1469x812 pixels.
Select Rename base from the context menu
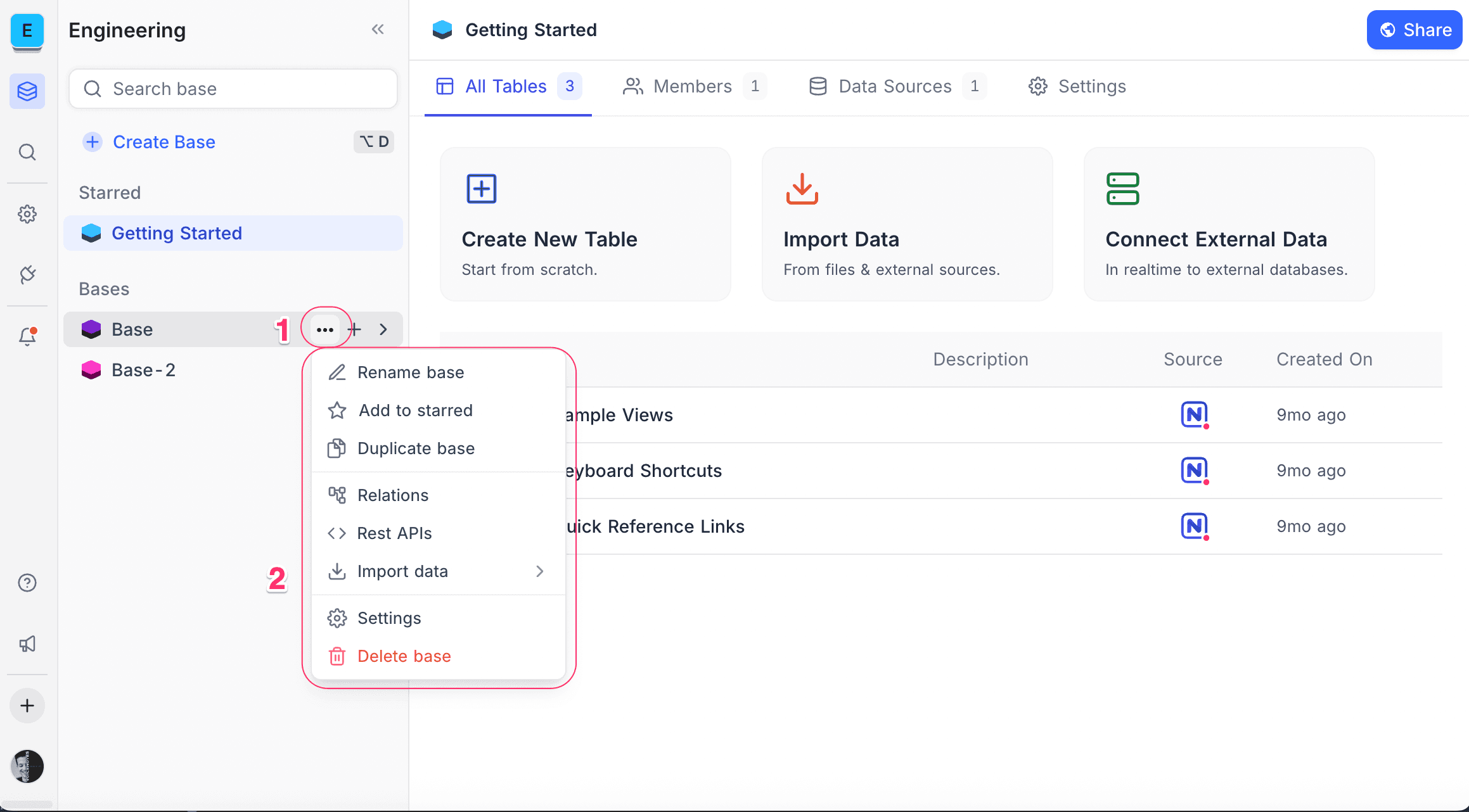click(x=411, y=372)
